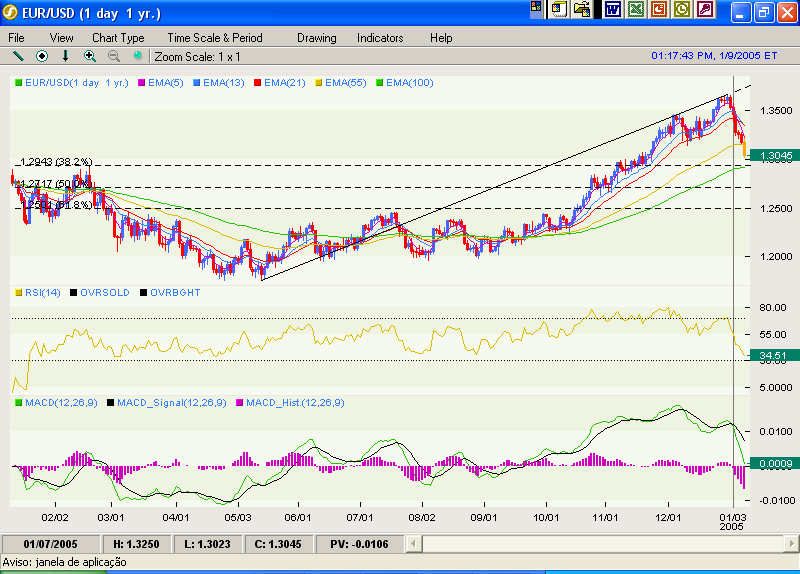Click the crosshair target tool icon
The width and height of the screenshot is (800, 574).
point(42,56)
